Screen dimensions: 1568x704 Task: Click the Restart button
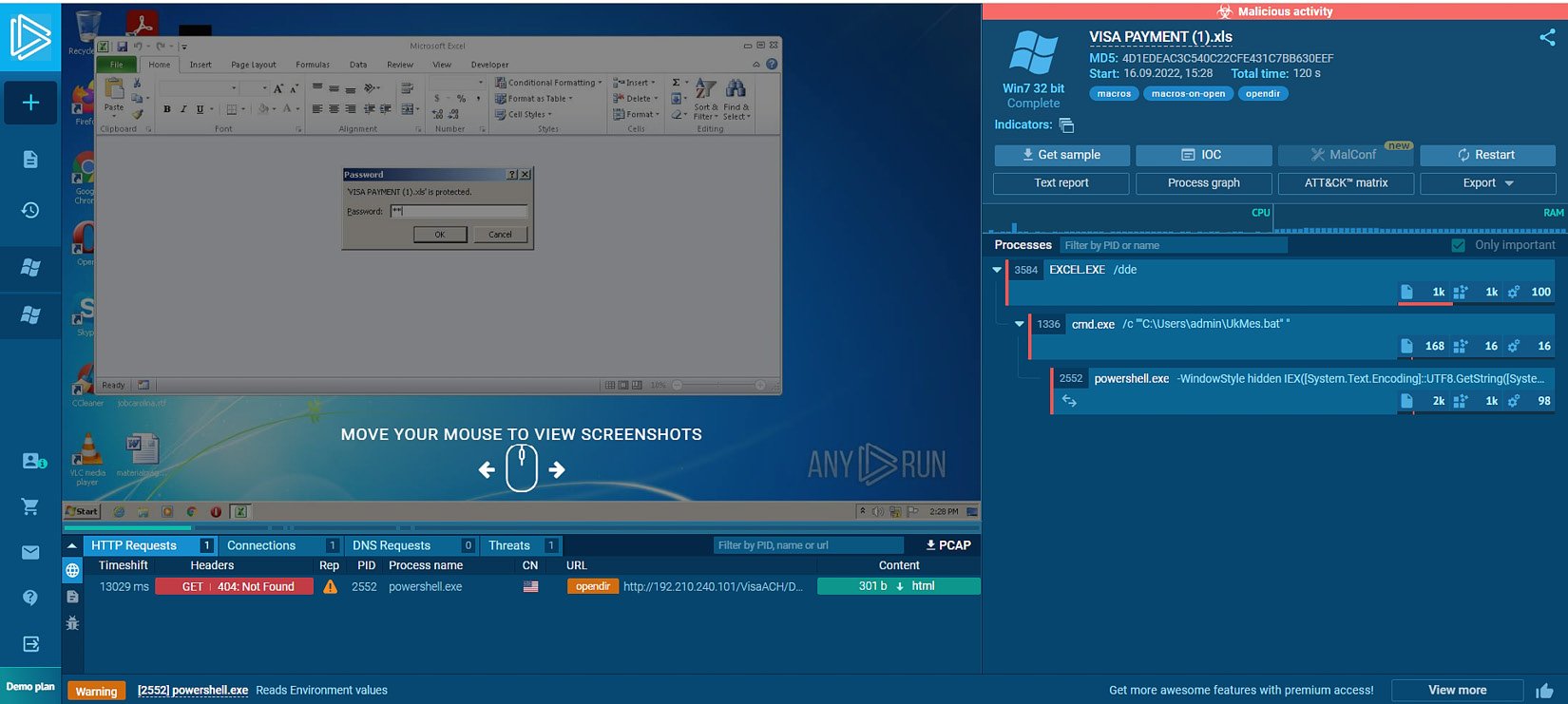(1487, 155)
